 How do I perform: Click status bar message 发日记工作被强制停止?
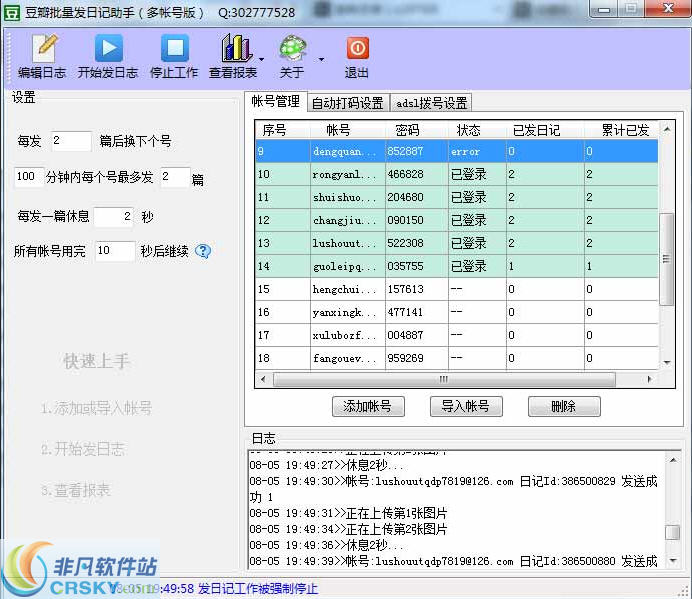point(258,588)
